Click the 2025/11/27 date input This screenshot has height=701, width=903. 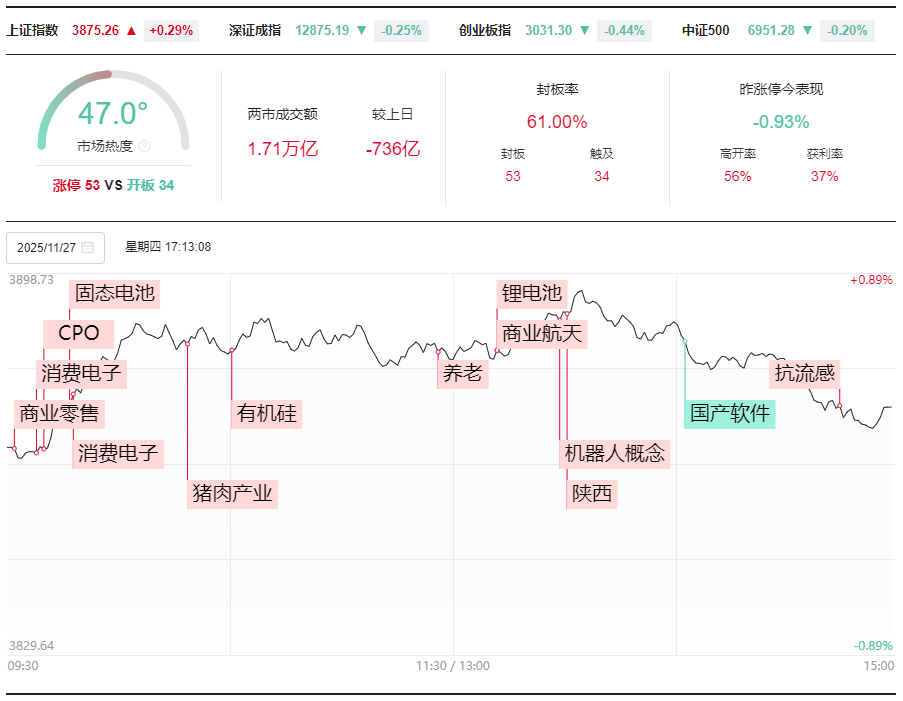tap(47, 247)
